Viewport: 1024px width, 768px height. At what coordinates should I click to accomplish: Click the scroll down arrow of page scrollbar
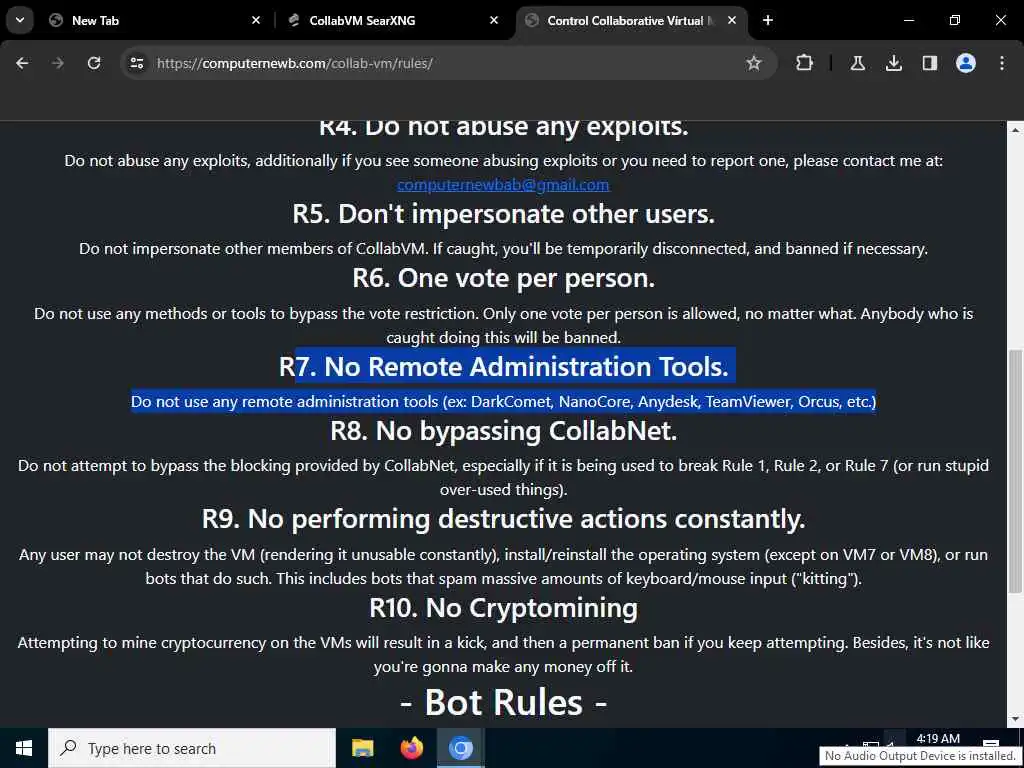(x=1016, y=719)
